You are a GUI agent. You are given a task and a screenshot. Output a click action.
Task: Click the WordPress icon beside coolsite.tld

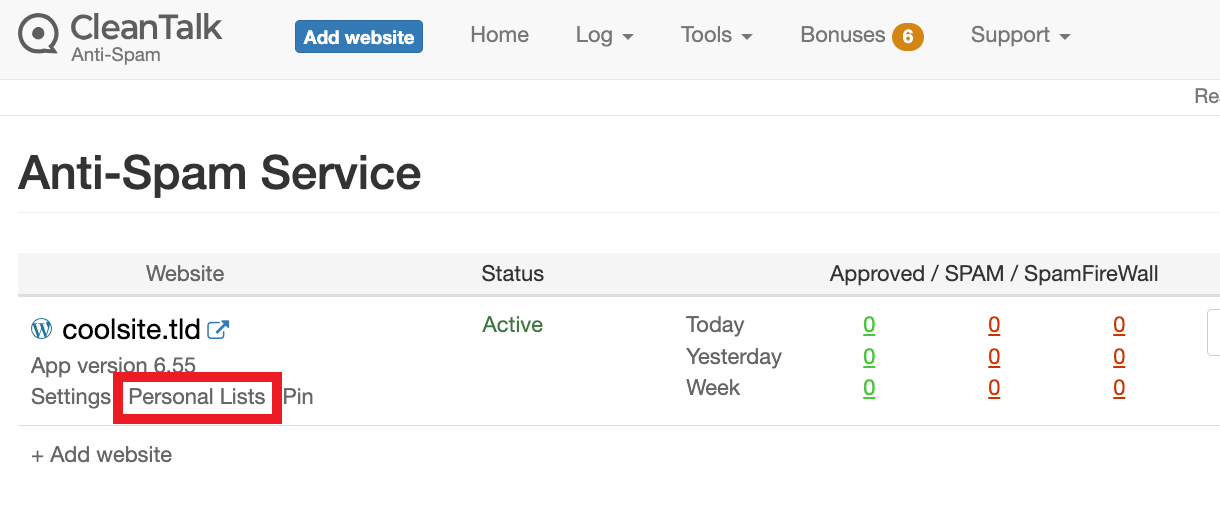pos(42,328)
